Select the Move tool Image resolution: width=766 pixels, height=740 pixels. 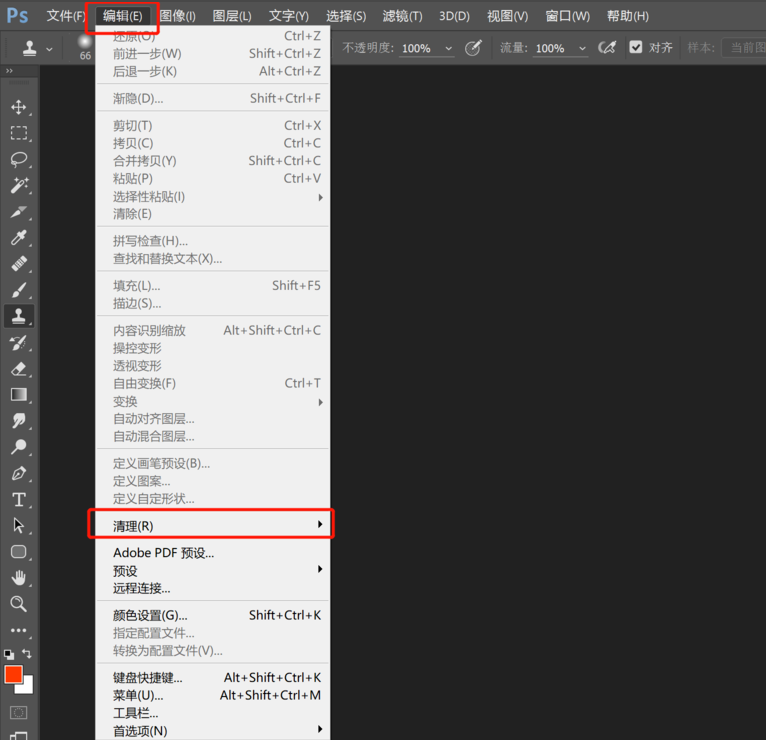coord(19,107)
